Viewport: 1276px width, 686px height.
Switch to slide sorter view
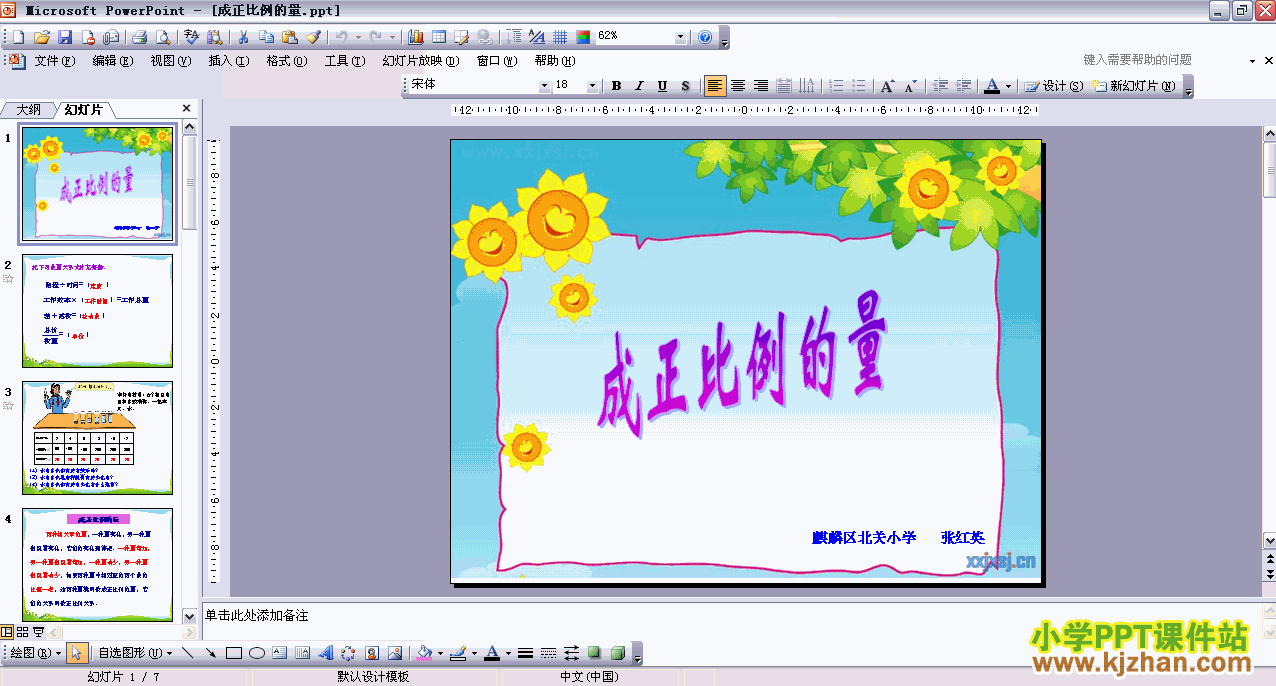click(23, 632)
